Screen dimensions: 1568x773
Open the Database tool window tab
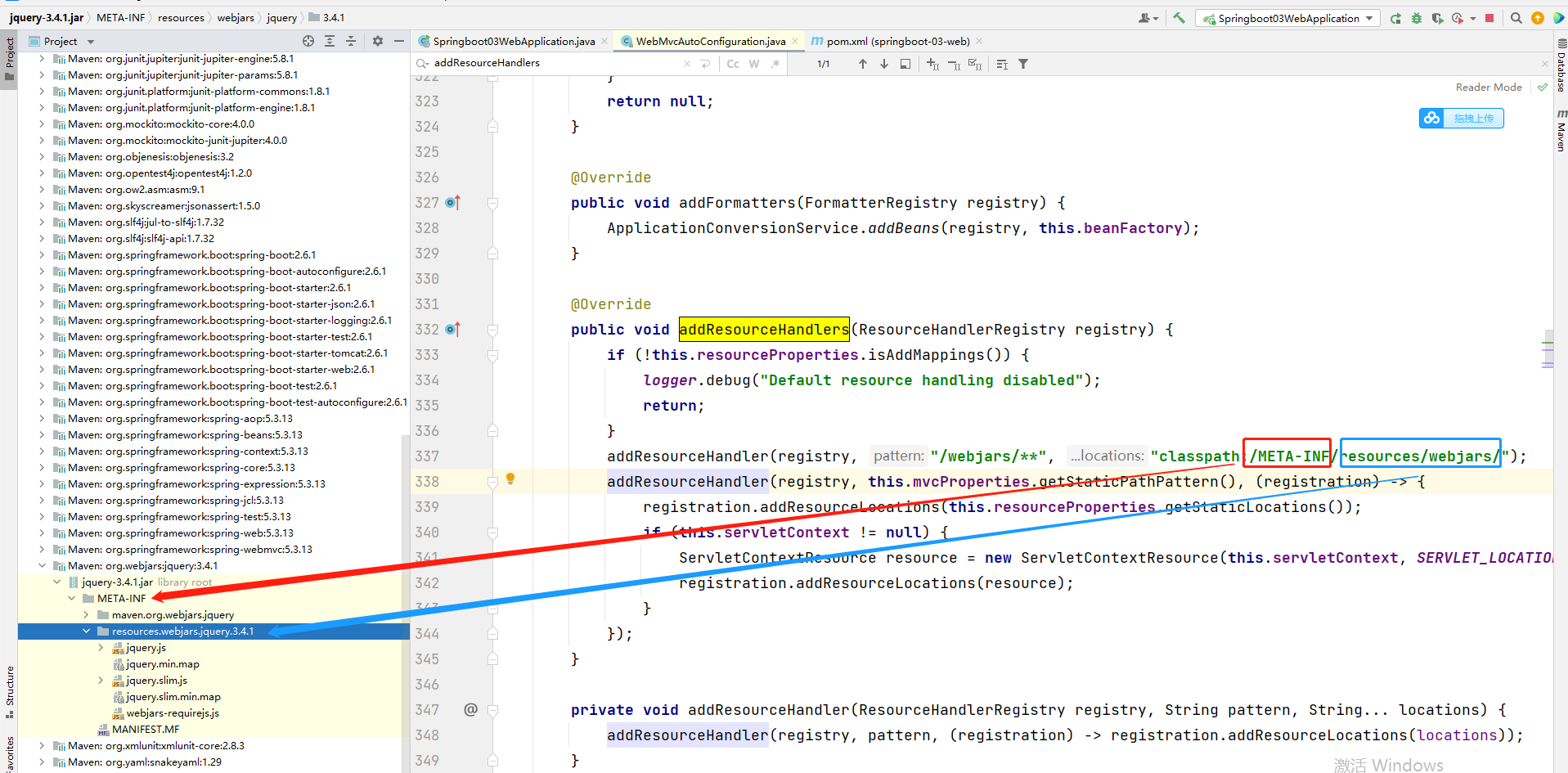click(1561, 65)
